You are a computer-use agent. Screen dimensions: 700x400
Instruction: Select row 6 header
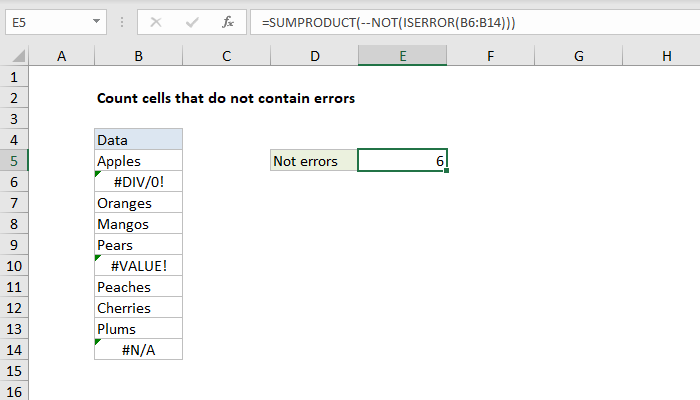[x=14, y=182]
